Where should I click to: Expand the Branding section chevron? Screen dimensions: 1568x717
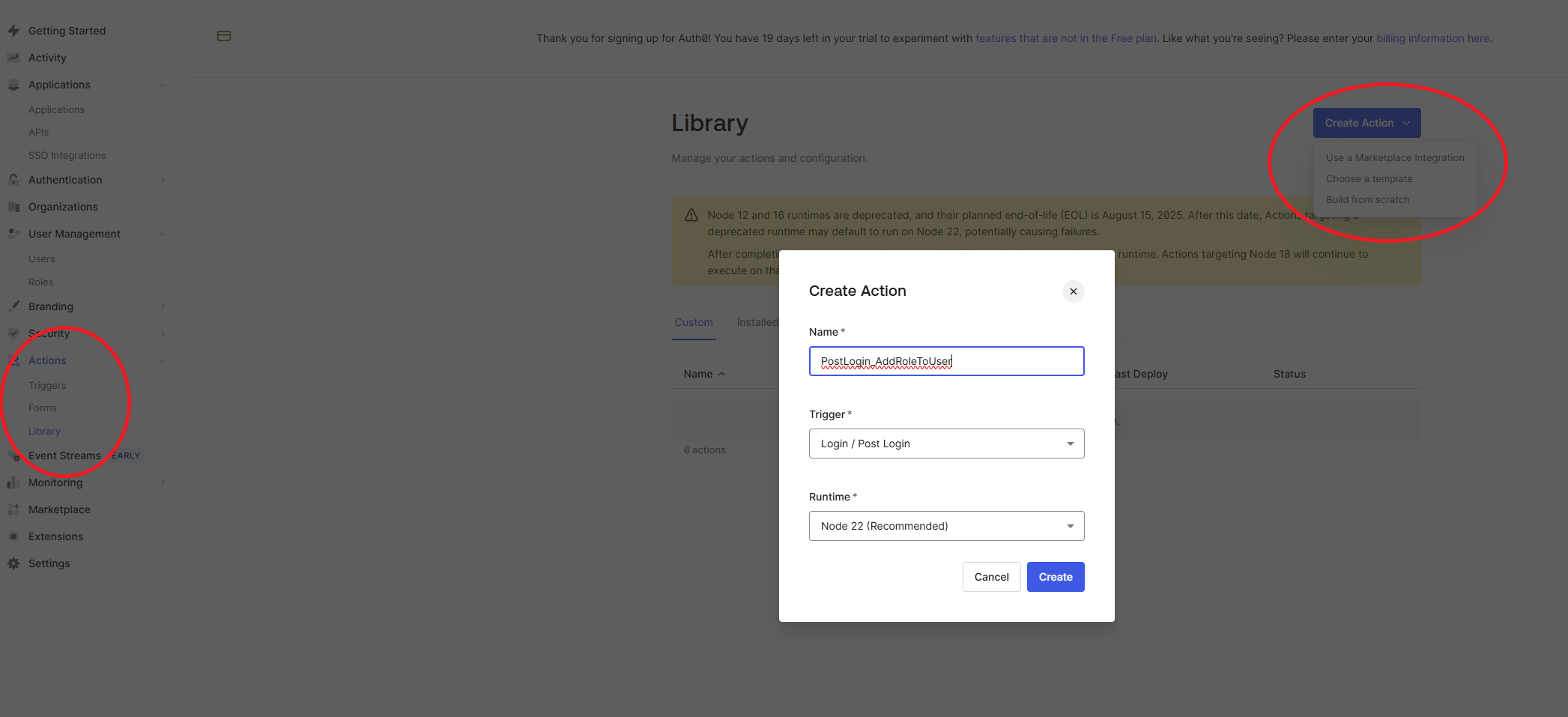click(x=163, y=306)
